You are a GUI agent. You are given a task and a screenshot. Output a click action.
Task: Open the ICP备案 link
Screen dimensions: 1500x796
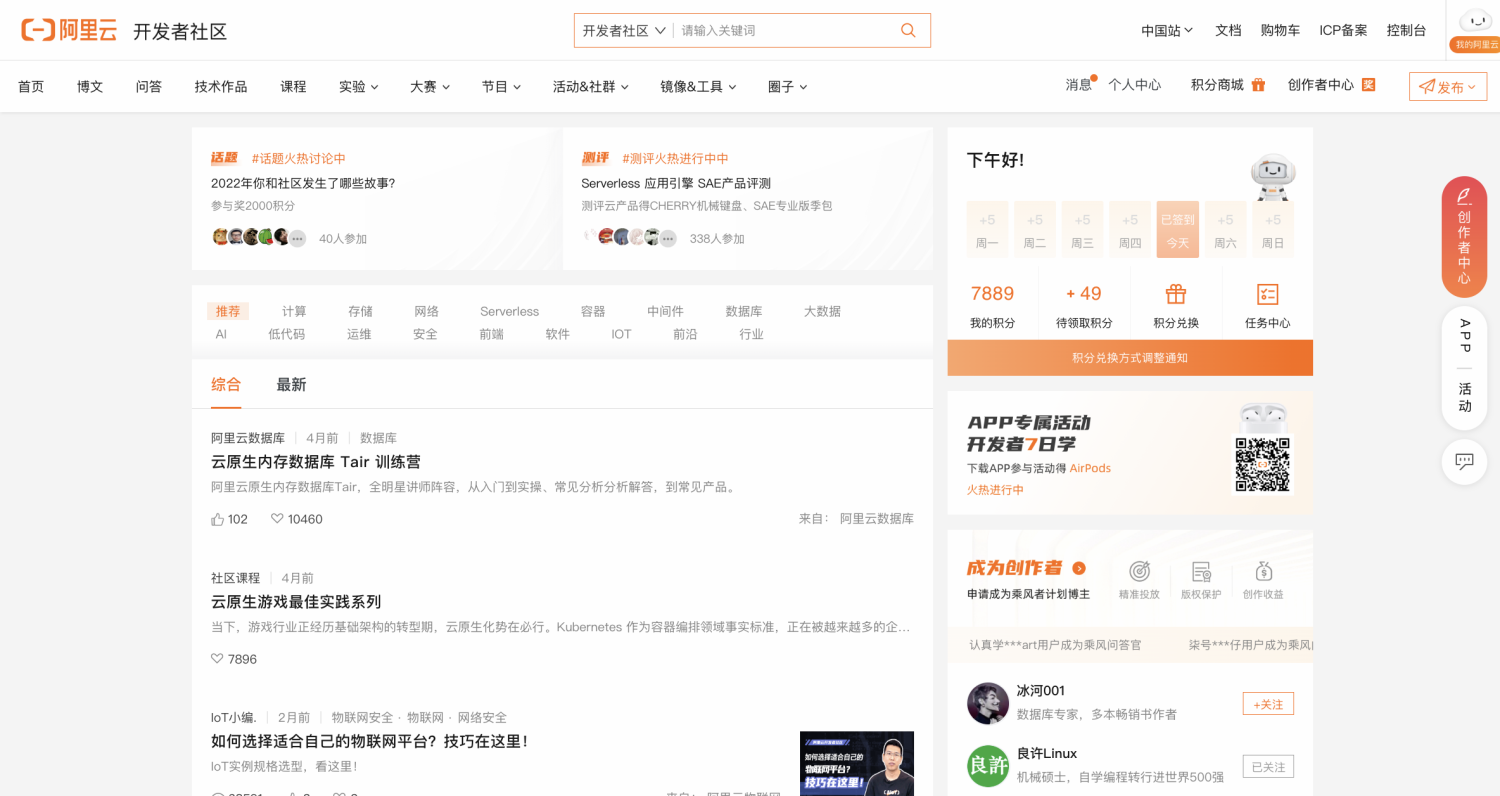click(x=1343, y=30)
